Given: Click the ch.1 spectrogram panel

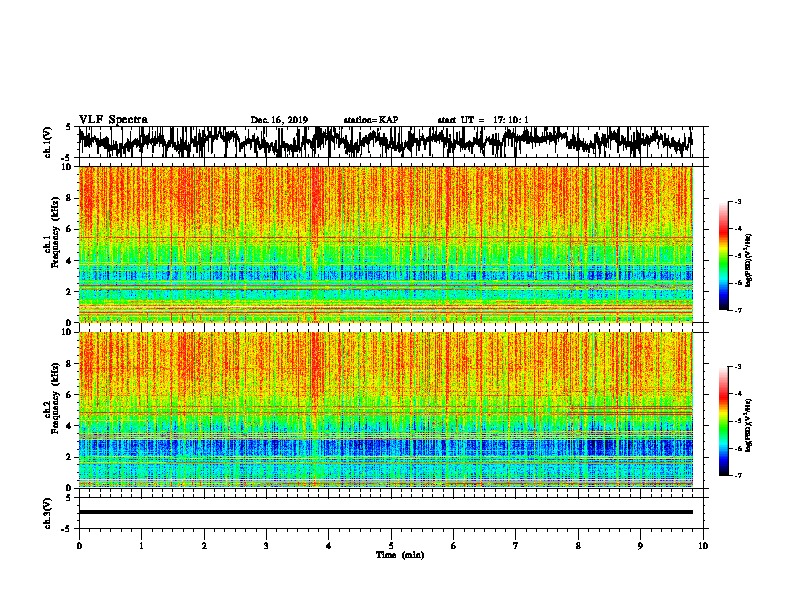Looking at the screenshot, I should tap(385, 244).
